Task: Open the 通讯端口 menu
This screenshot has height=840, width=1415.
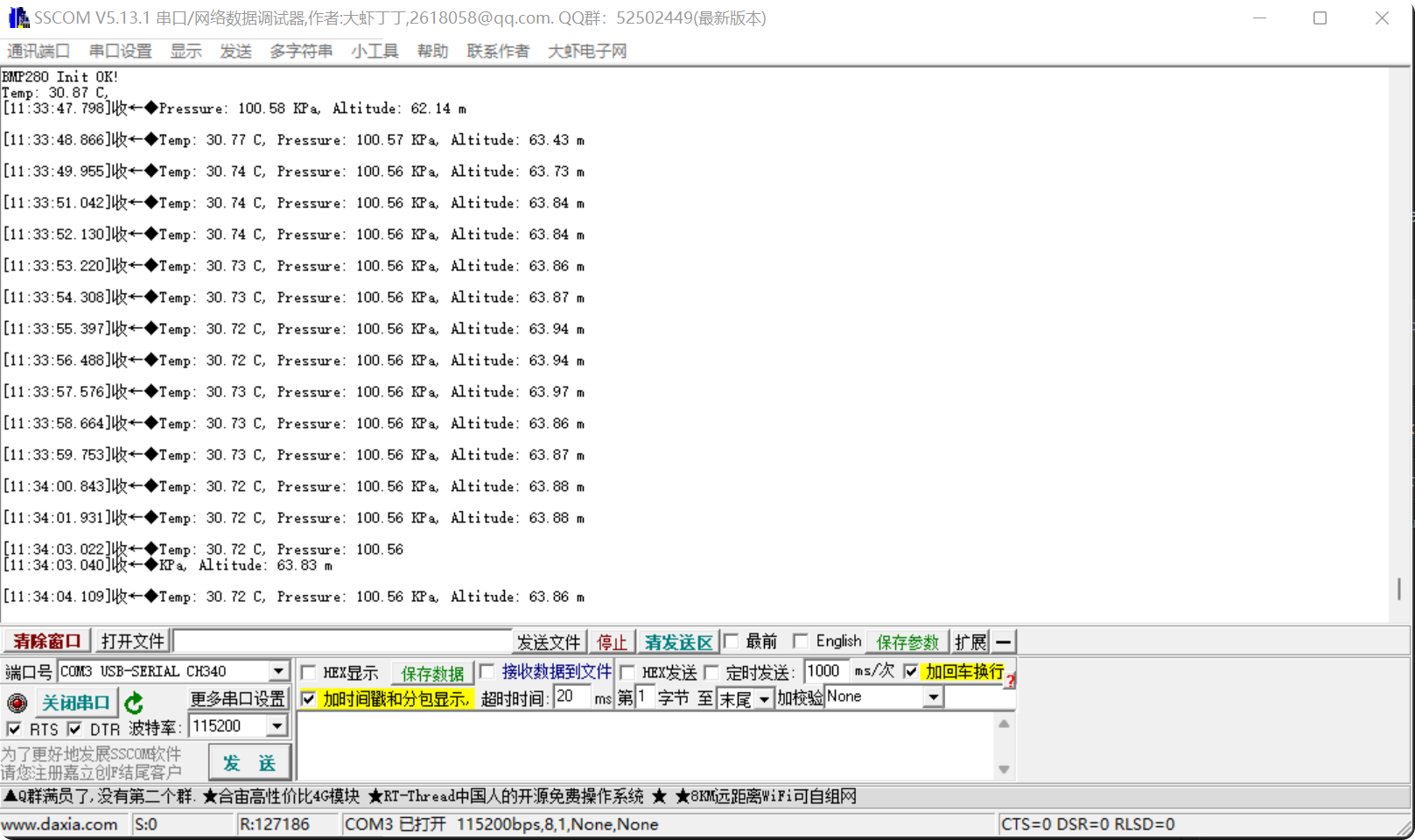Action: pyautogui.click(x=39, y=51)
